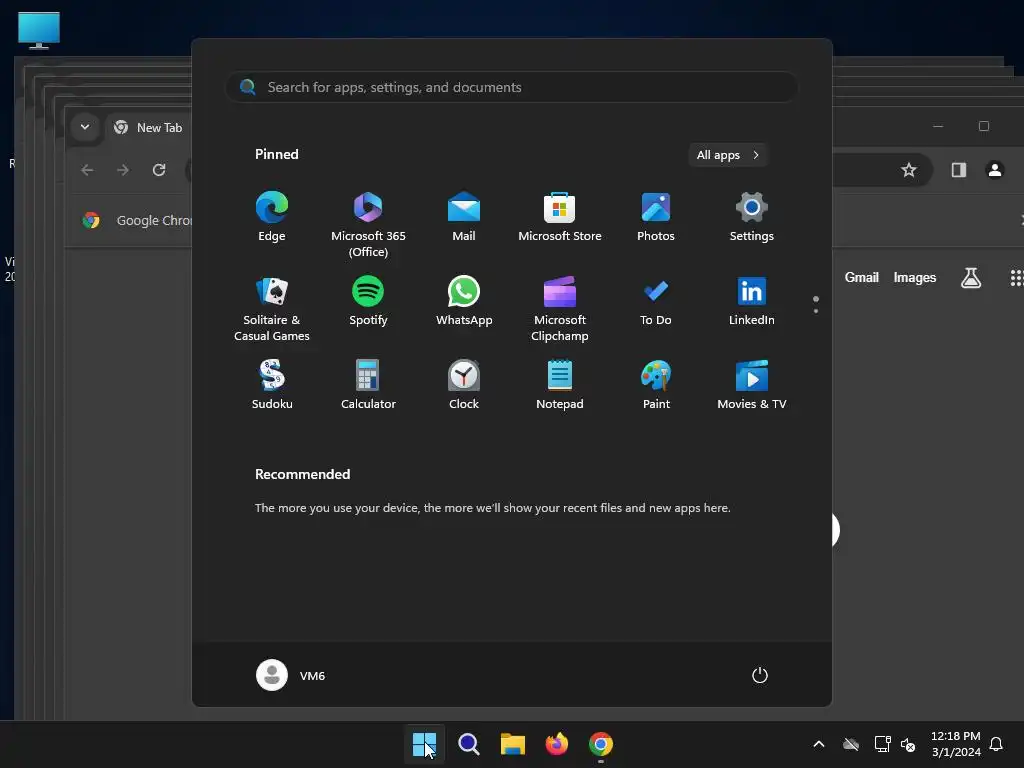Open the Mail app

(464, 217)
